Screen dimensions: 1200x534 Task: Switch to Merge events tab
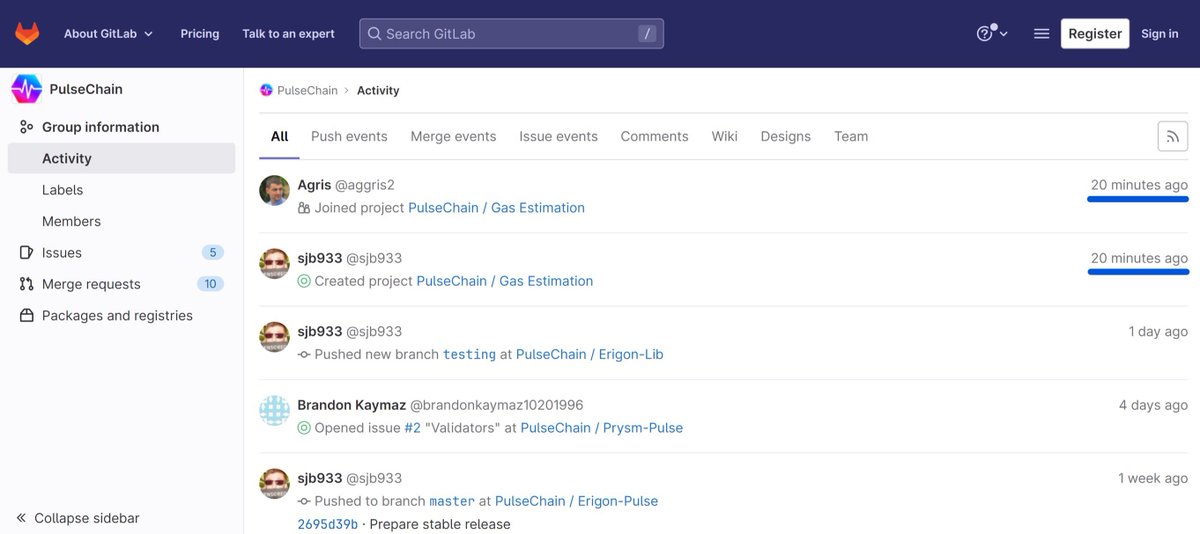[453, 136]
